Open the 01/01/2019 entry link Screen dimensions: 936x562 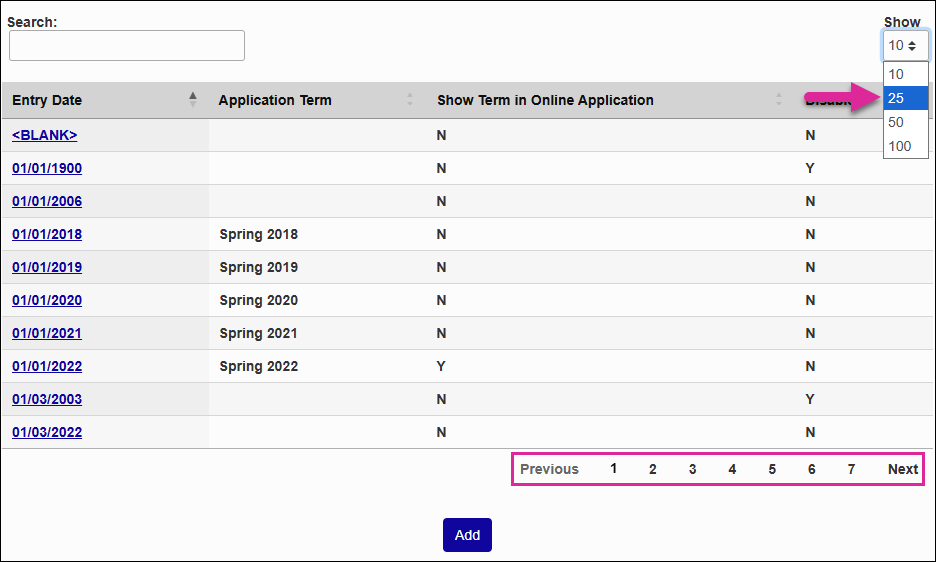click(47, 267)
